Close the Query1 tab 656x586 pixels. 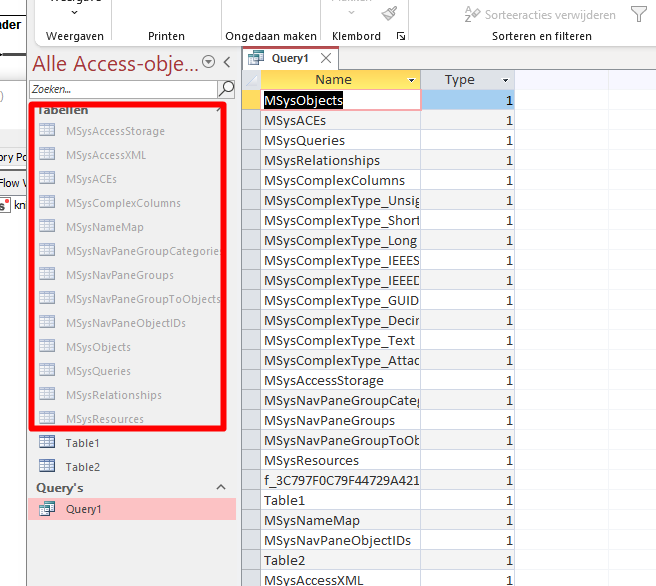pyautogui.click(x=326, y=58)
